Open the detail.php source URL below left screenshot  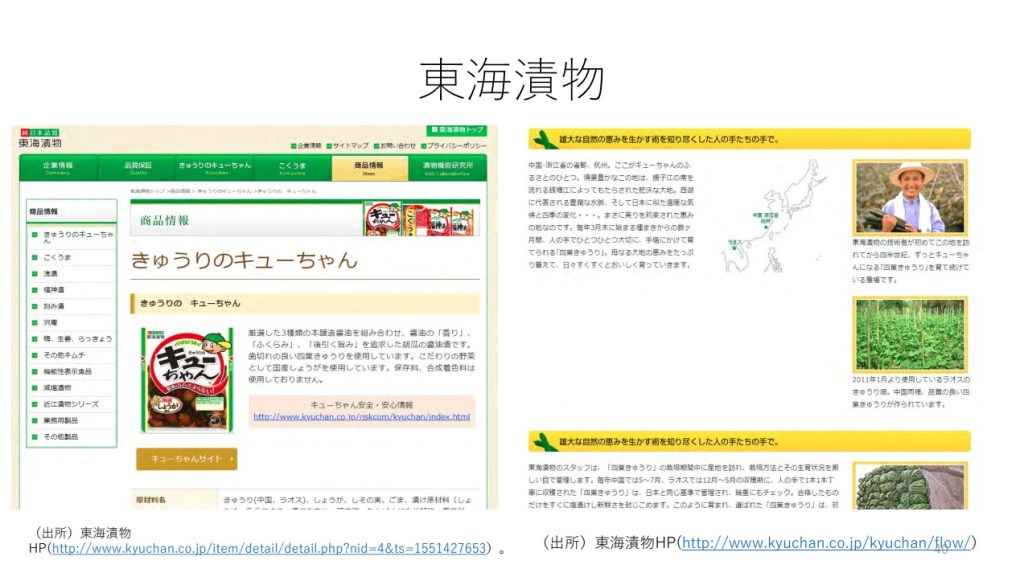(x=269, y=548)
